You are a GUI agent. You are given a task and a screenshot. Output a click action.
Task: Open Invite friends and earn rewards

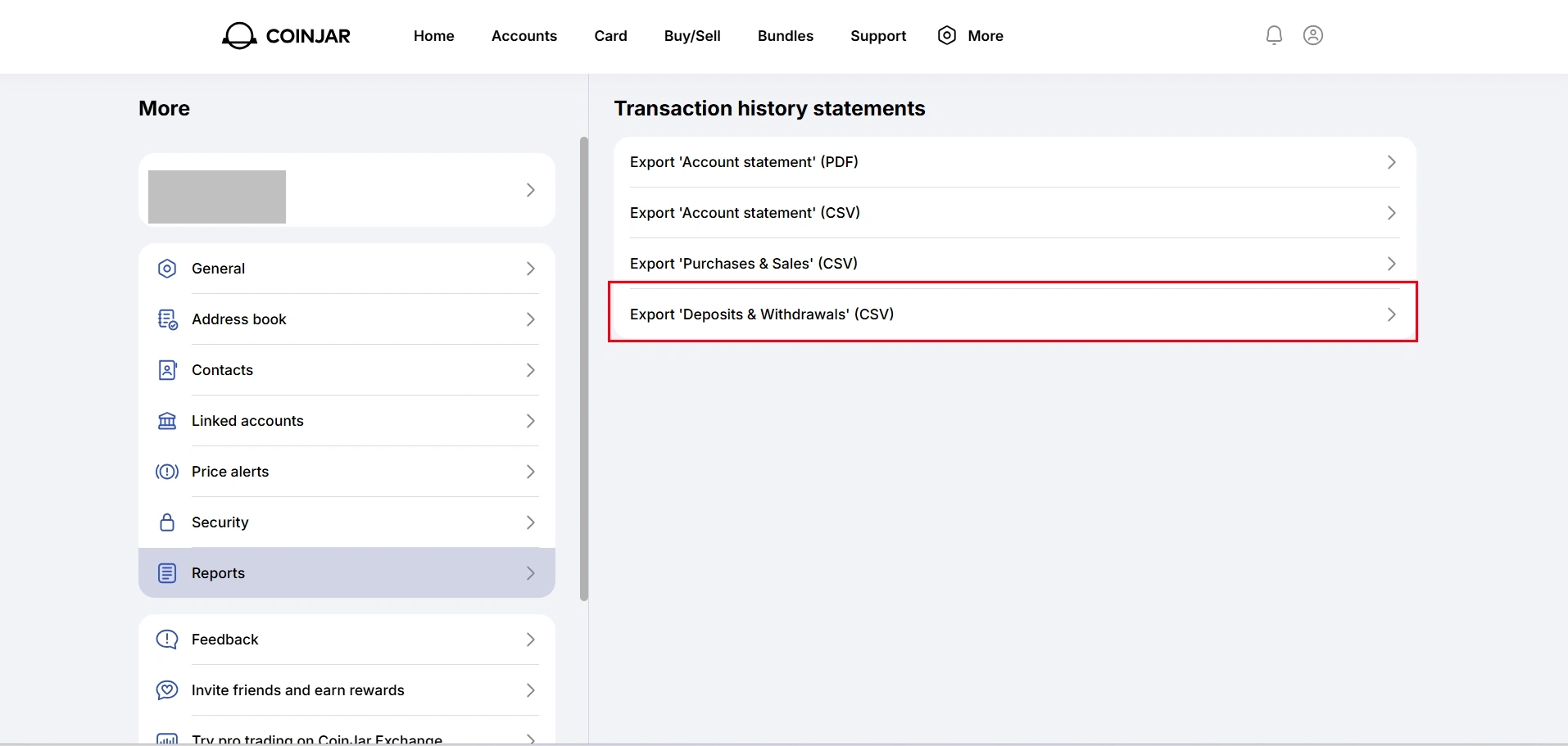pyautogui.click(x=298, y=690)
